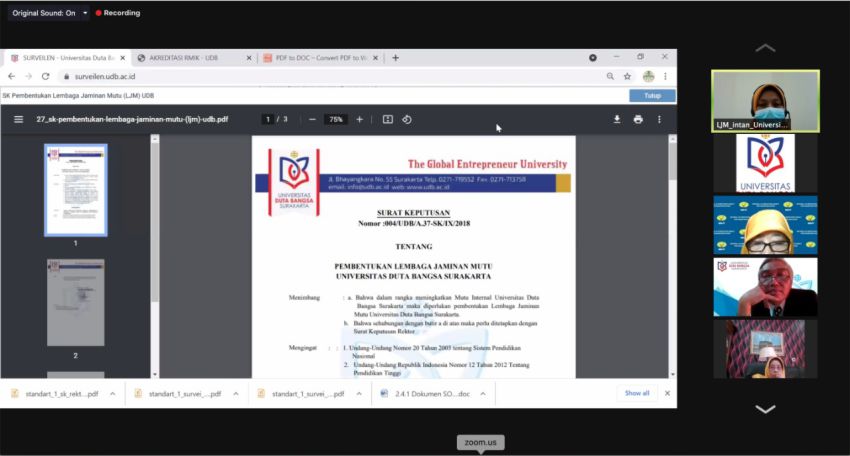Click the 75% zoom level field
The height and width of the screenshot is (456, 850).
coord(336,119)
